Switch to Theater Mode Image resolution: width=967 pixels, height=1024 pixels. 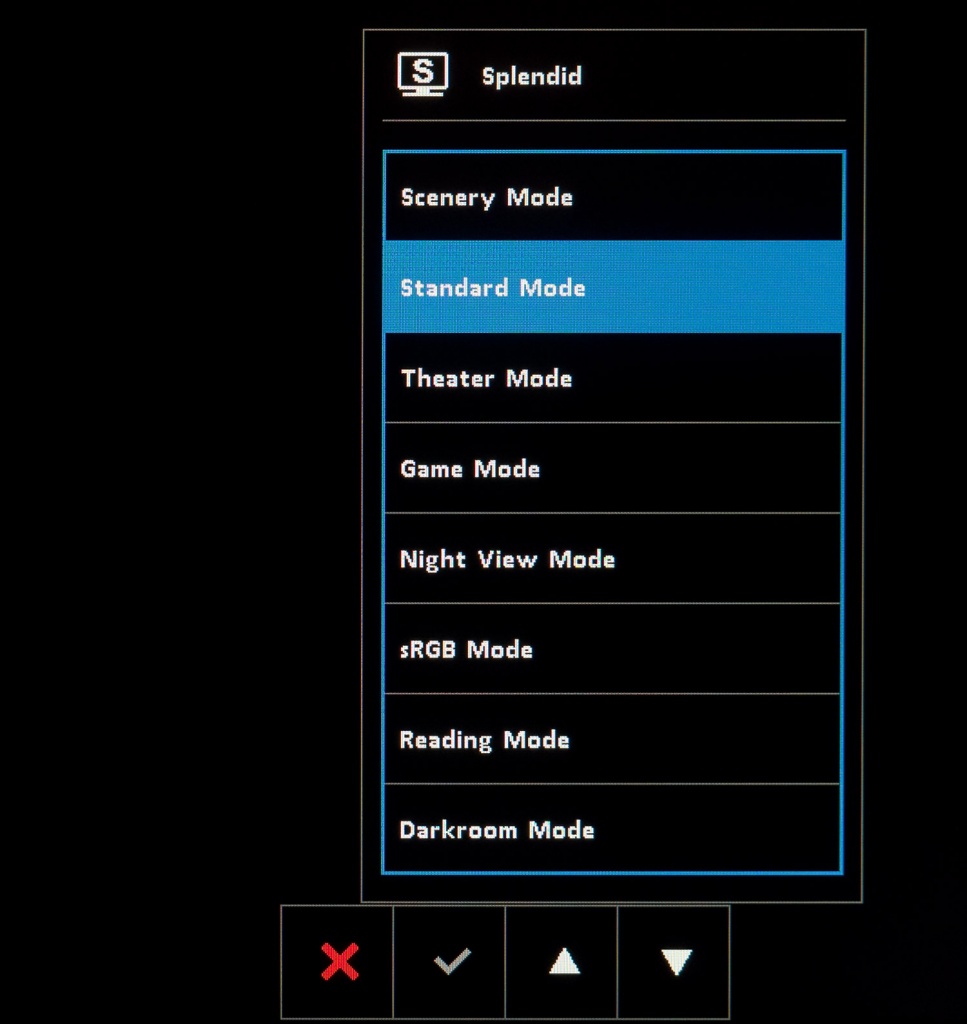(x=613, y=378)
